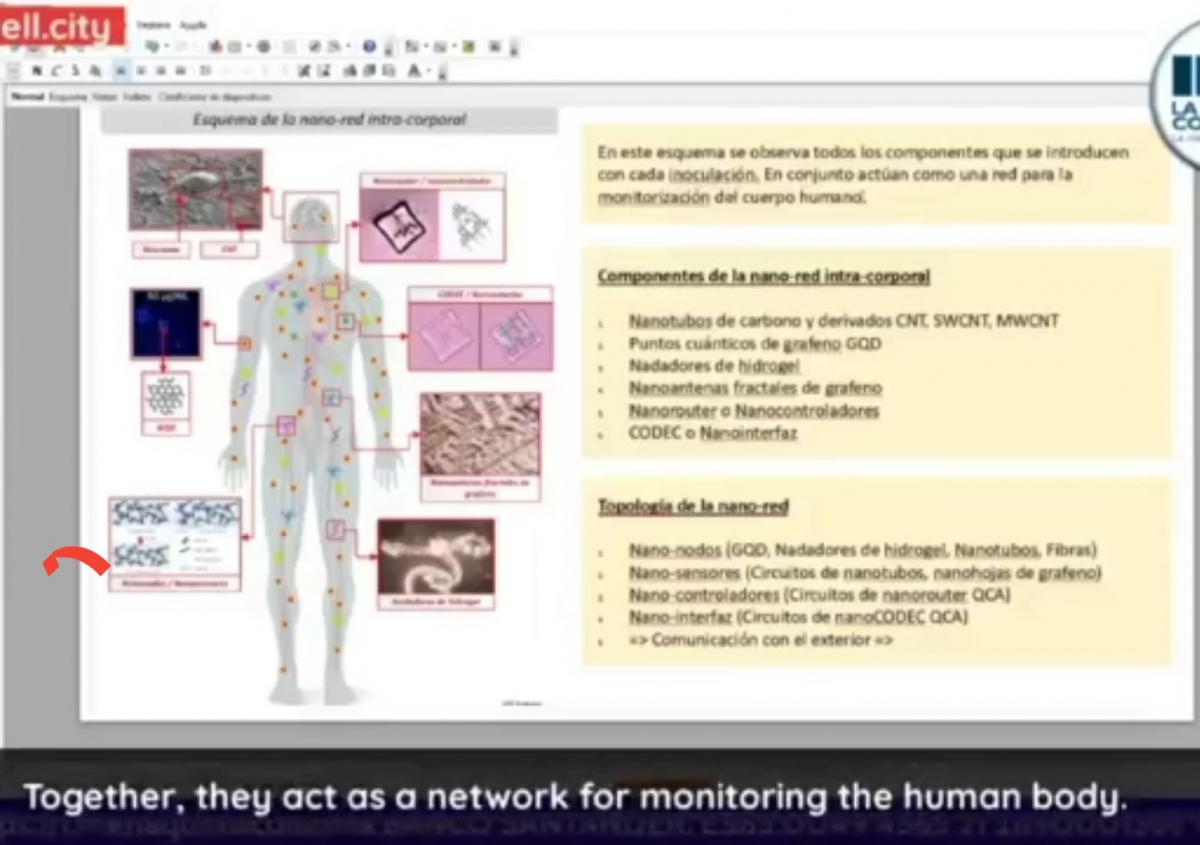The height and width of the screenshot is (845, 1200).
Task: Open the Clasificador de diapositivas view
Action: (x=214, y=97)
